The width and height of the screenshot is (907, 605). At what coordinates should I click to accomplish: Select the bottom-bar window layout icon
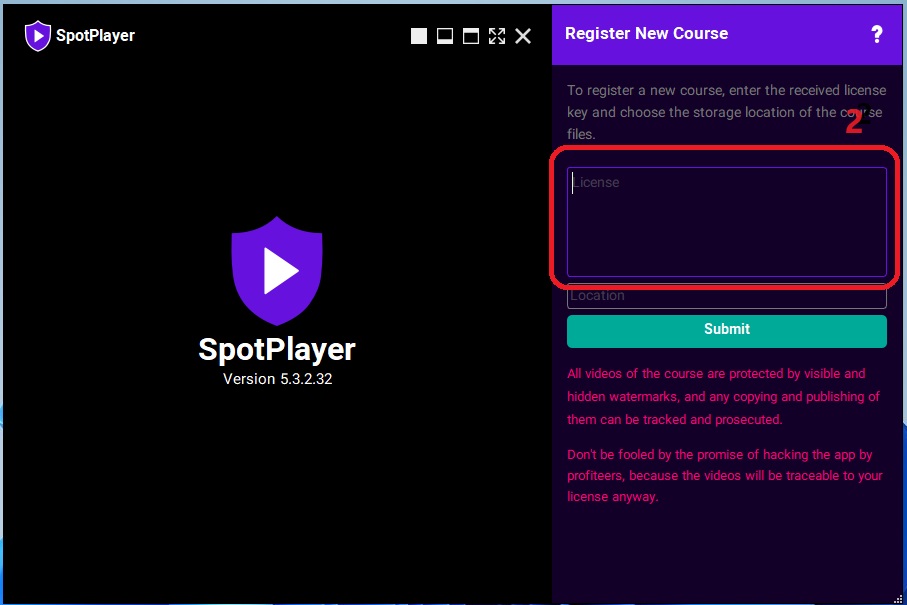point(445,36)
